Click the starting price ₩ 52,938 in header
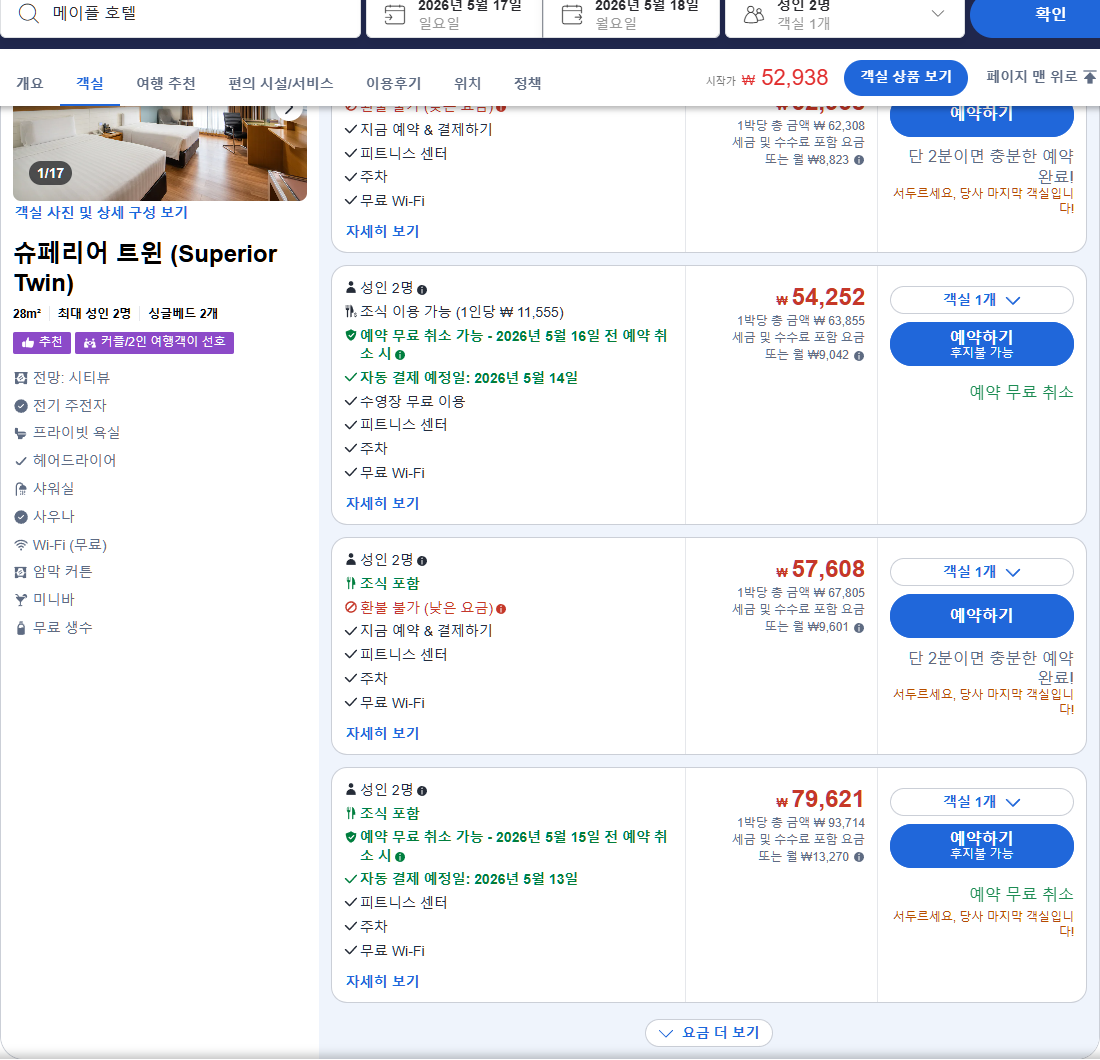Viewport: 1100px width, 1060px height. coord(784,77)
